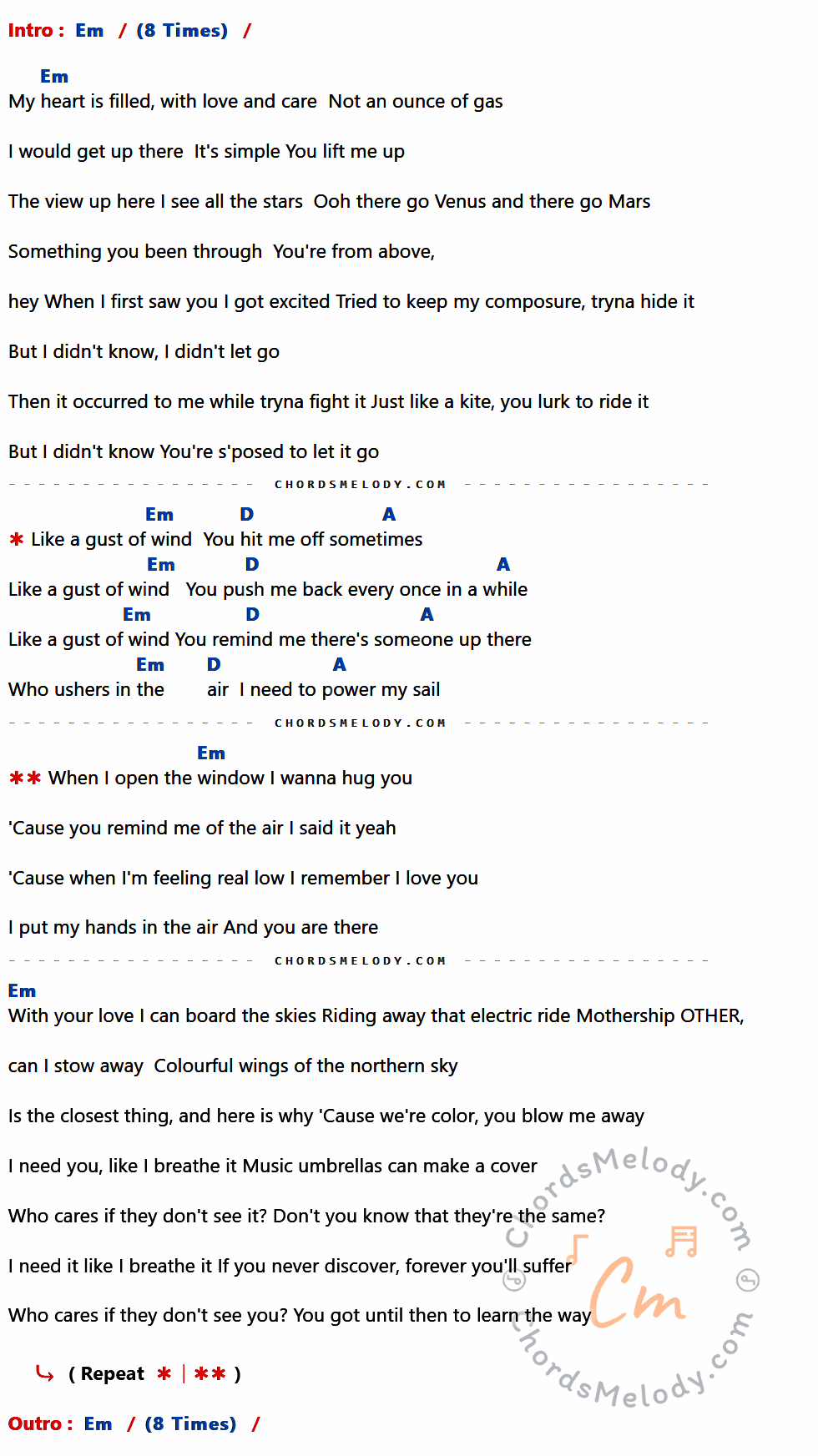Screen dimensions: 818x1456
Task: Click the Em chord above 'open the window'
Action: tap(211, 753)
